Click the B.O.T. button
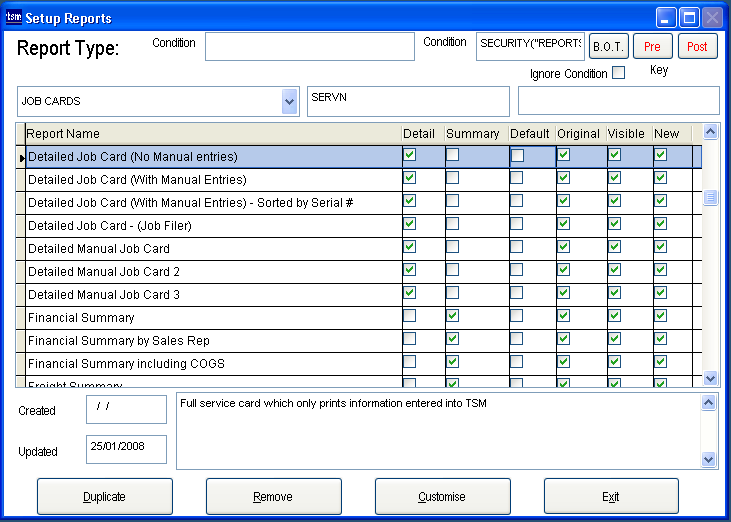This screenshot has width=731, height=522. pos(609,47)
